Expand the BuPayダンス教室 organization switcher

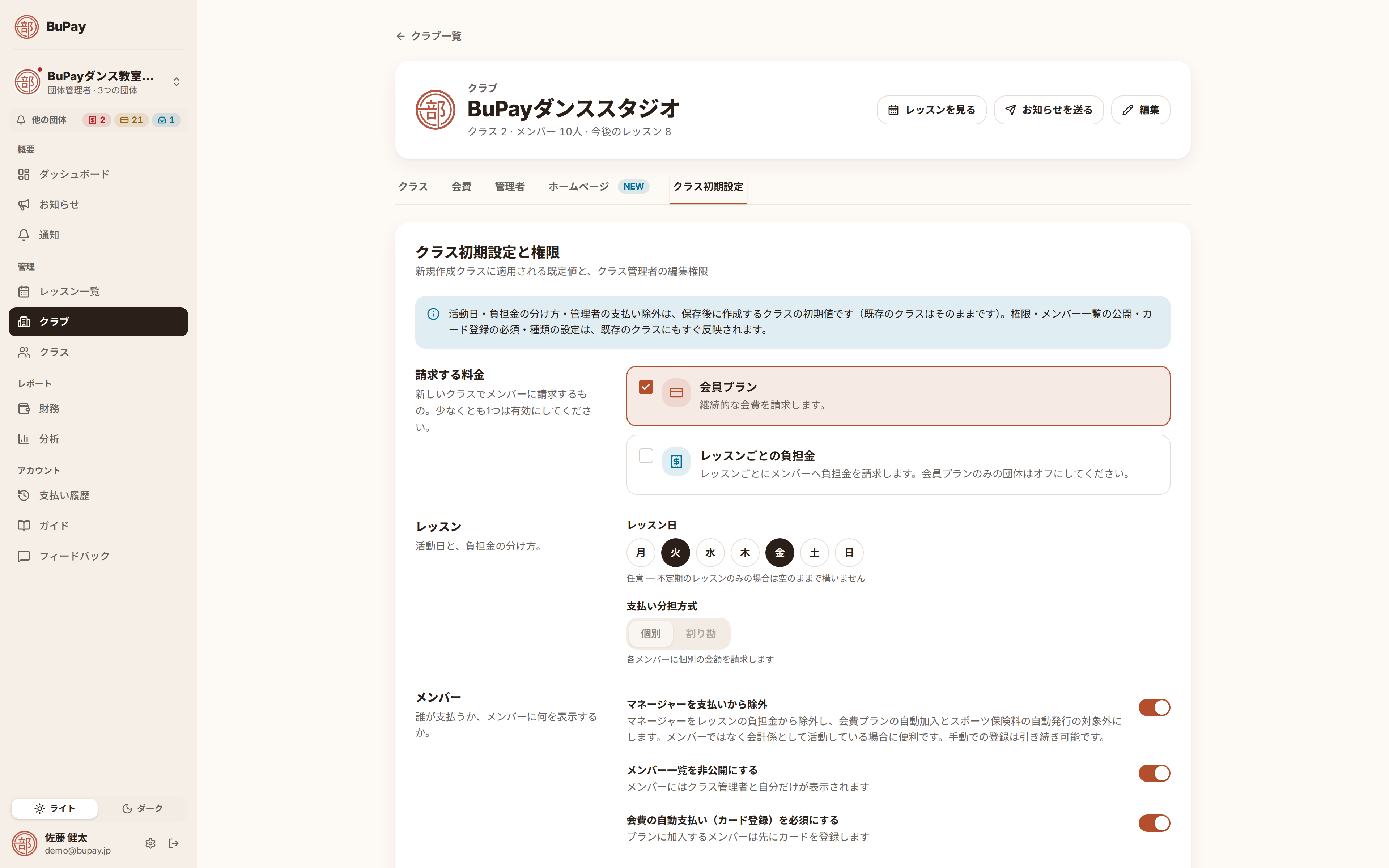point(98,81)
